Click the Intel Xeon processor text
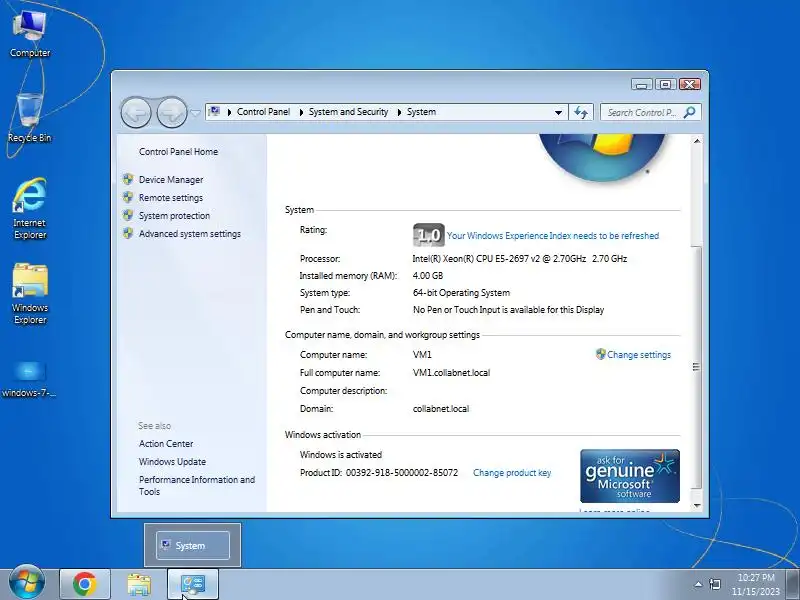Screen dimensions: 800x600 [x=519, y=259]
